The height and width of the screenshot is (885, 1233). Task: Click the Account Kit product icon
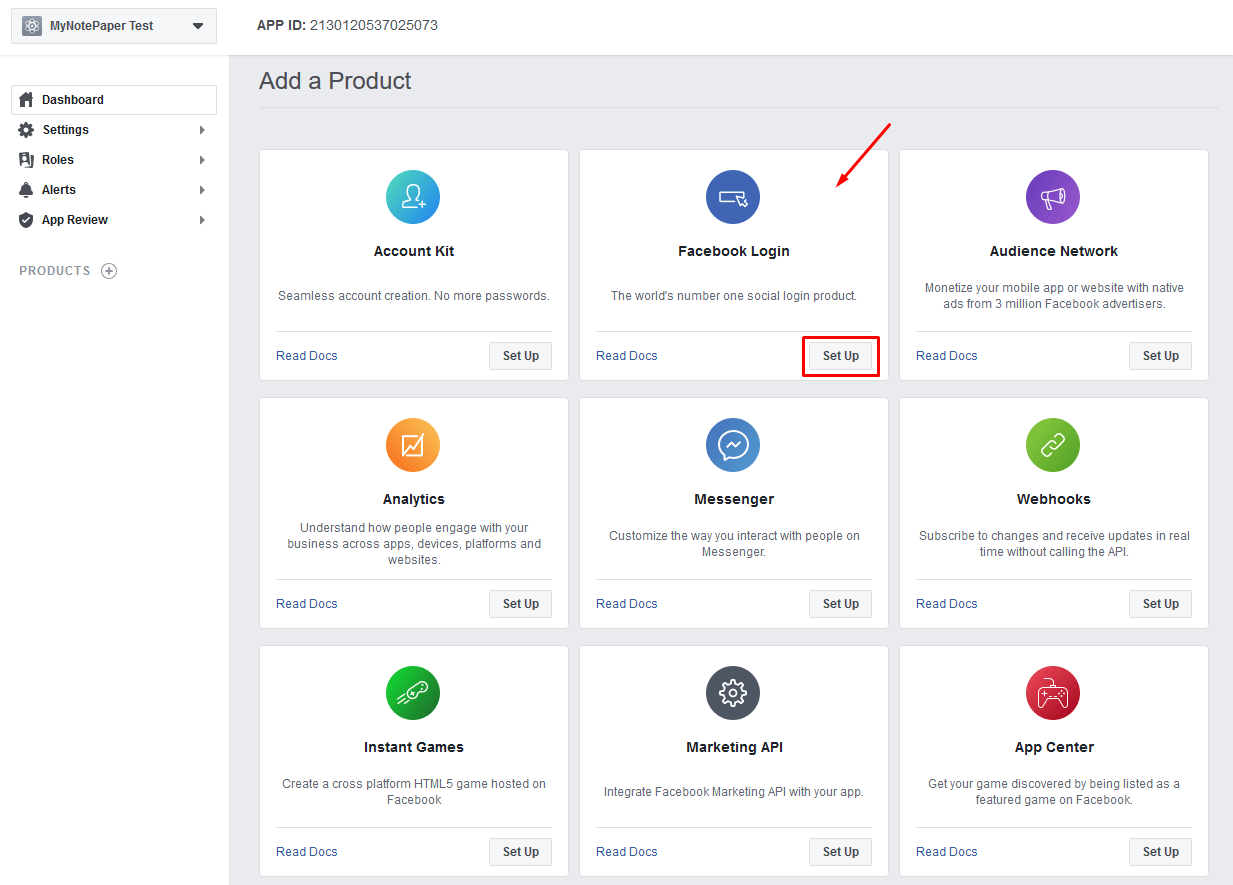[413, 197]
